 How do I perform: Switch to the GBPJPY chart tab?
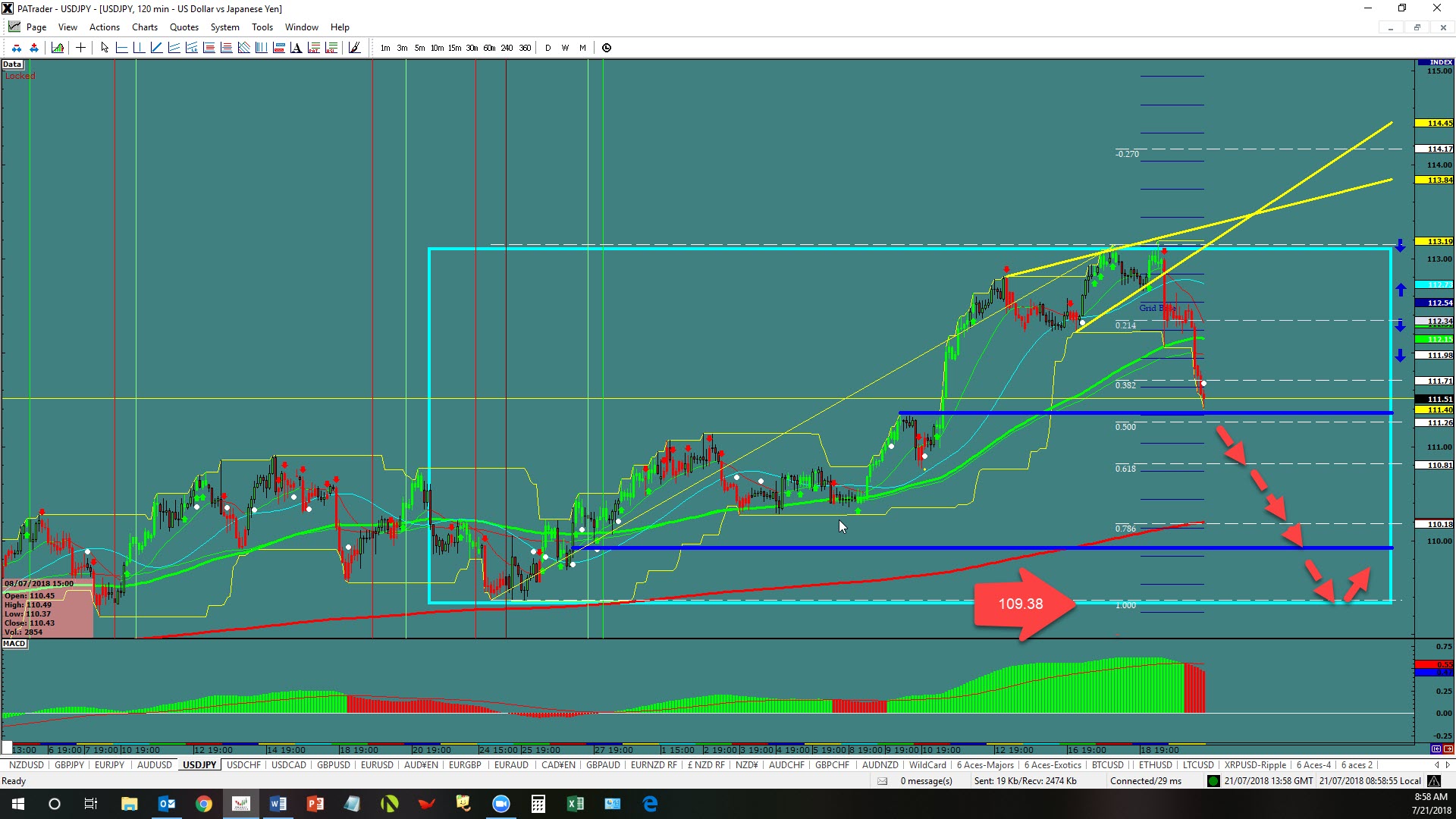[x=69, y=765]
